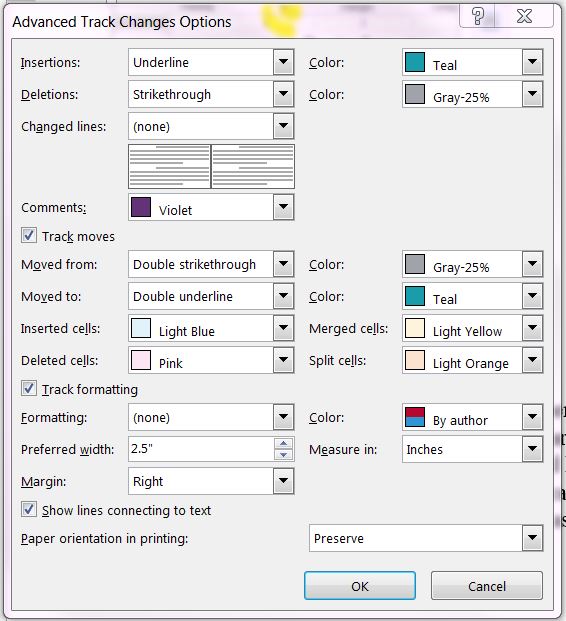The image size is (566, 621).
Task: Increase Preferred width with up spinner arrow
Action: pos(283,443)
